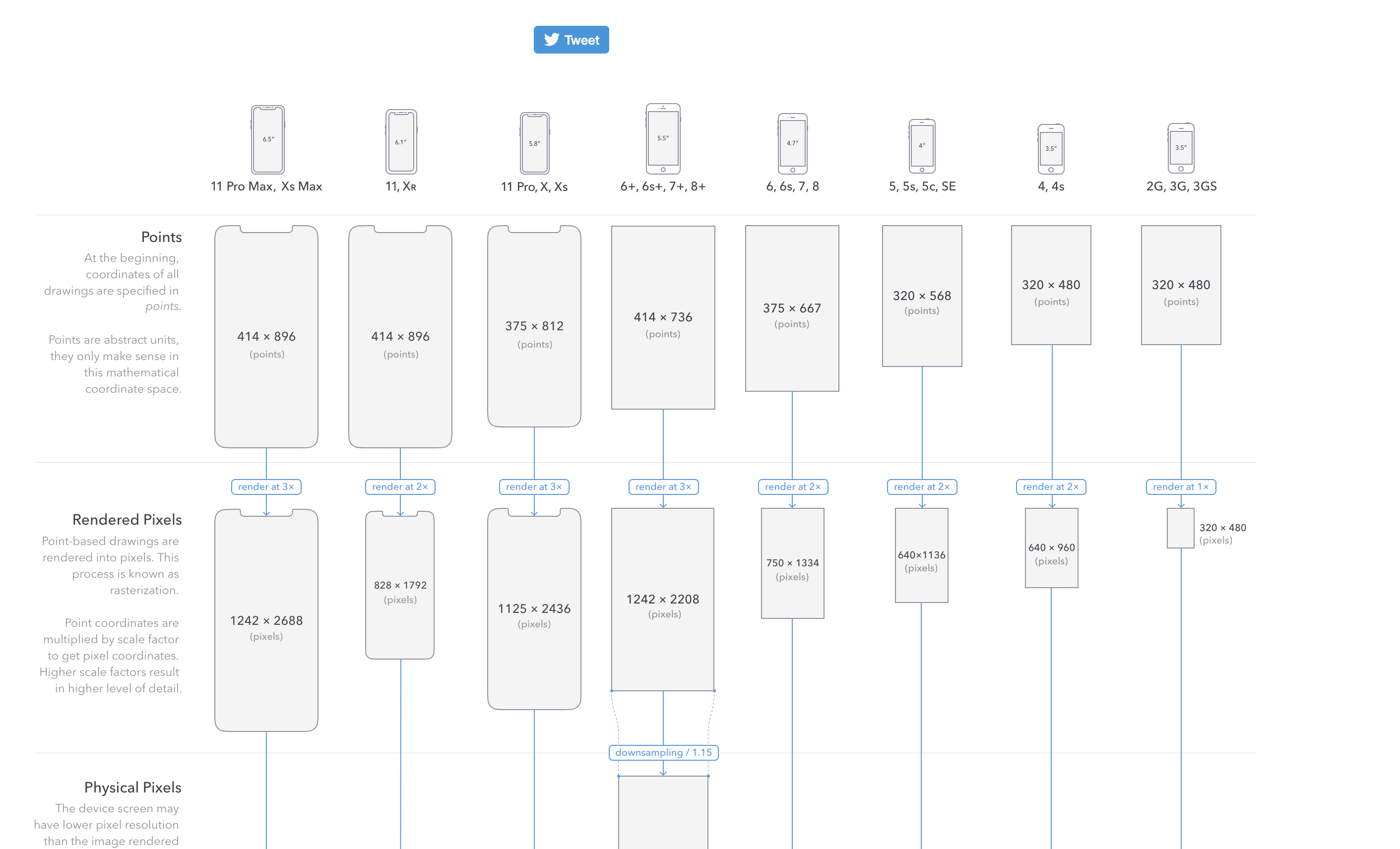The height and width of the screenshot is (849, 1400).
Task: Click "render at 3×" under 6+ column
Action: (664, 486)
